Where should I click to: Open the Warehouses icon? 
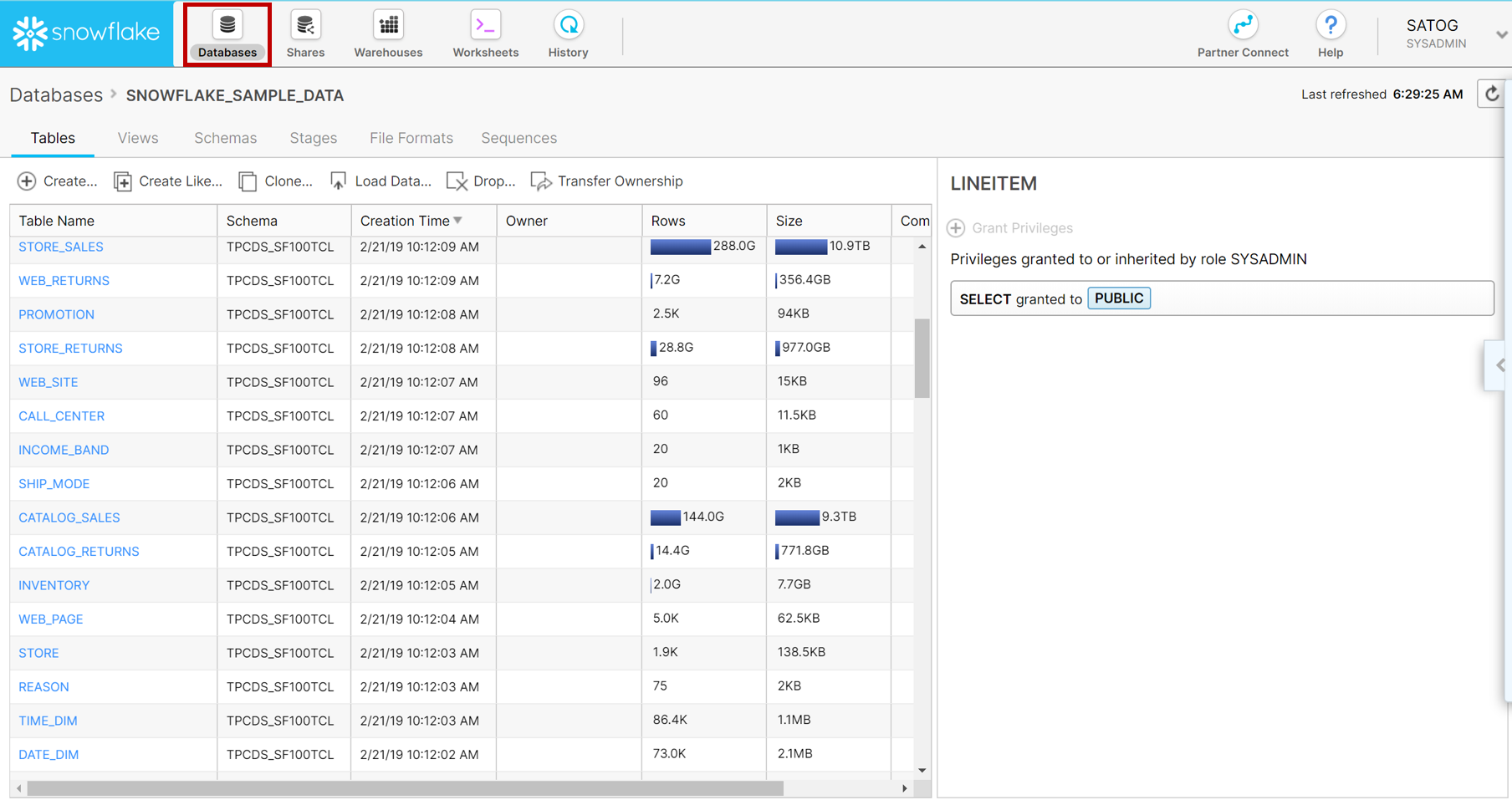(388, 25)
